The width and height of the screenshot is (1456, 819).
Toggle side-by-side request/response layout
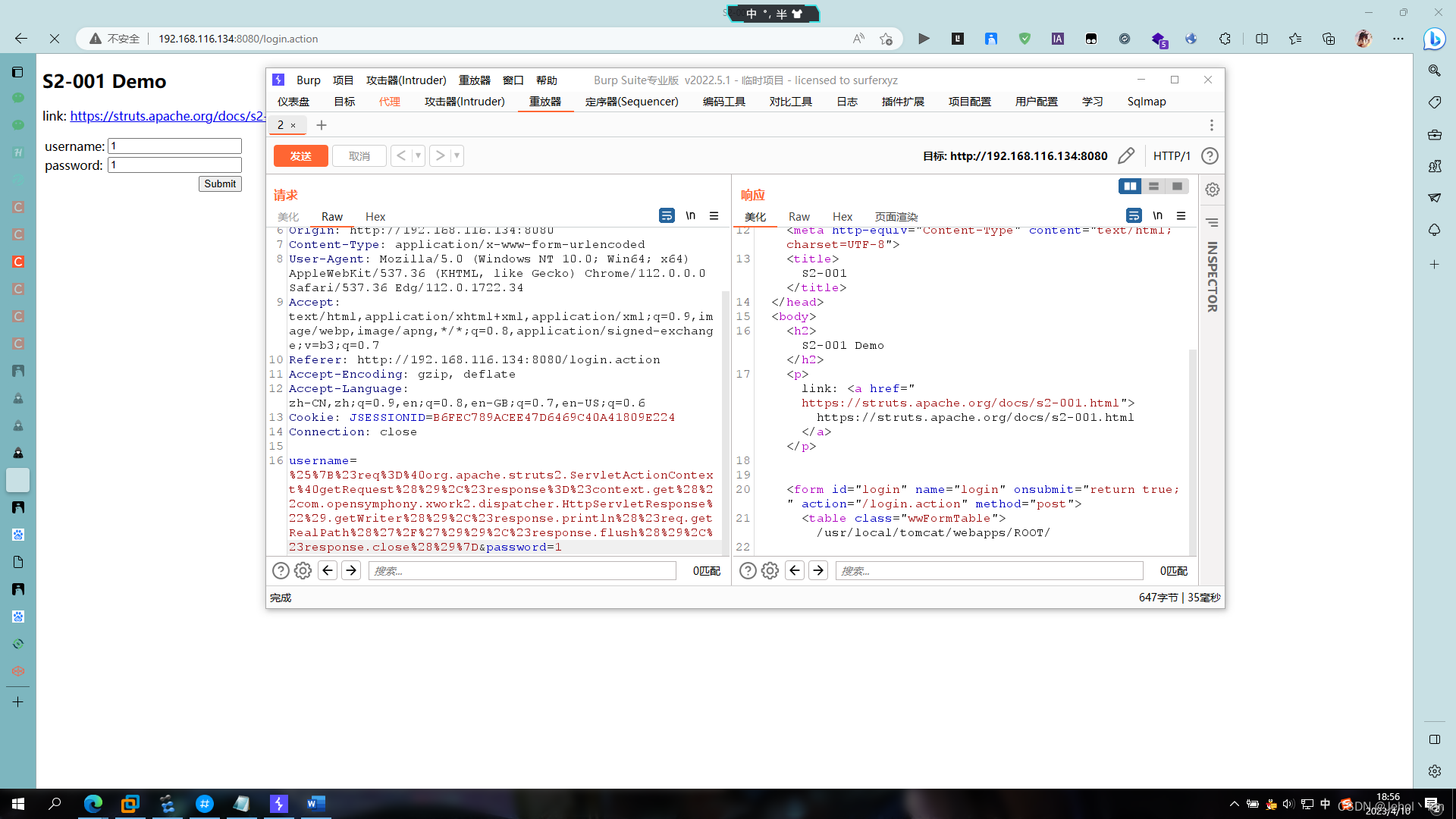(1129, 186)
